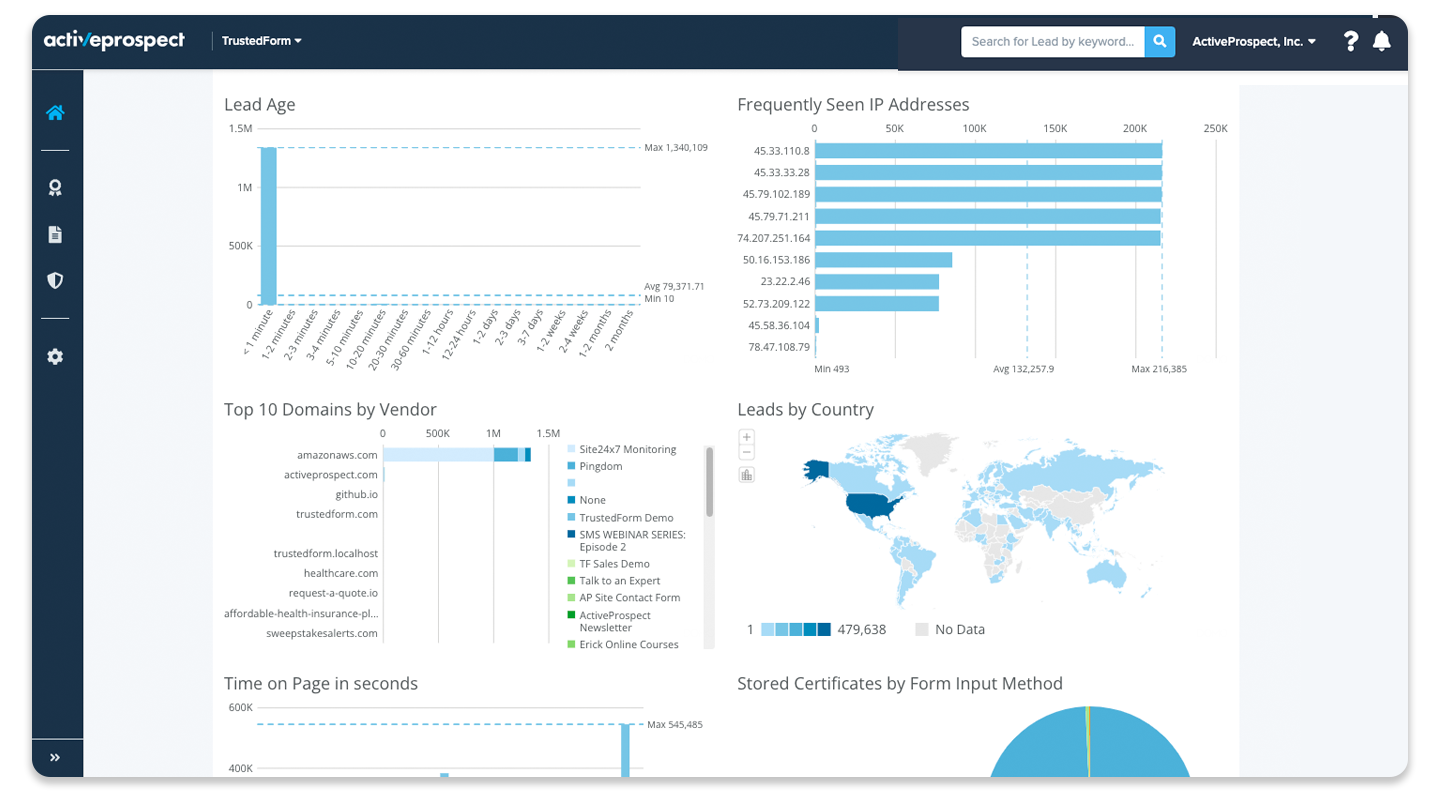The image size is (1440, 796).
Task: Click the magnifier search button
Action: point(1160,41)
